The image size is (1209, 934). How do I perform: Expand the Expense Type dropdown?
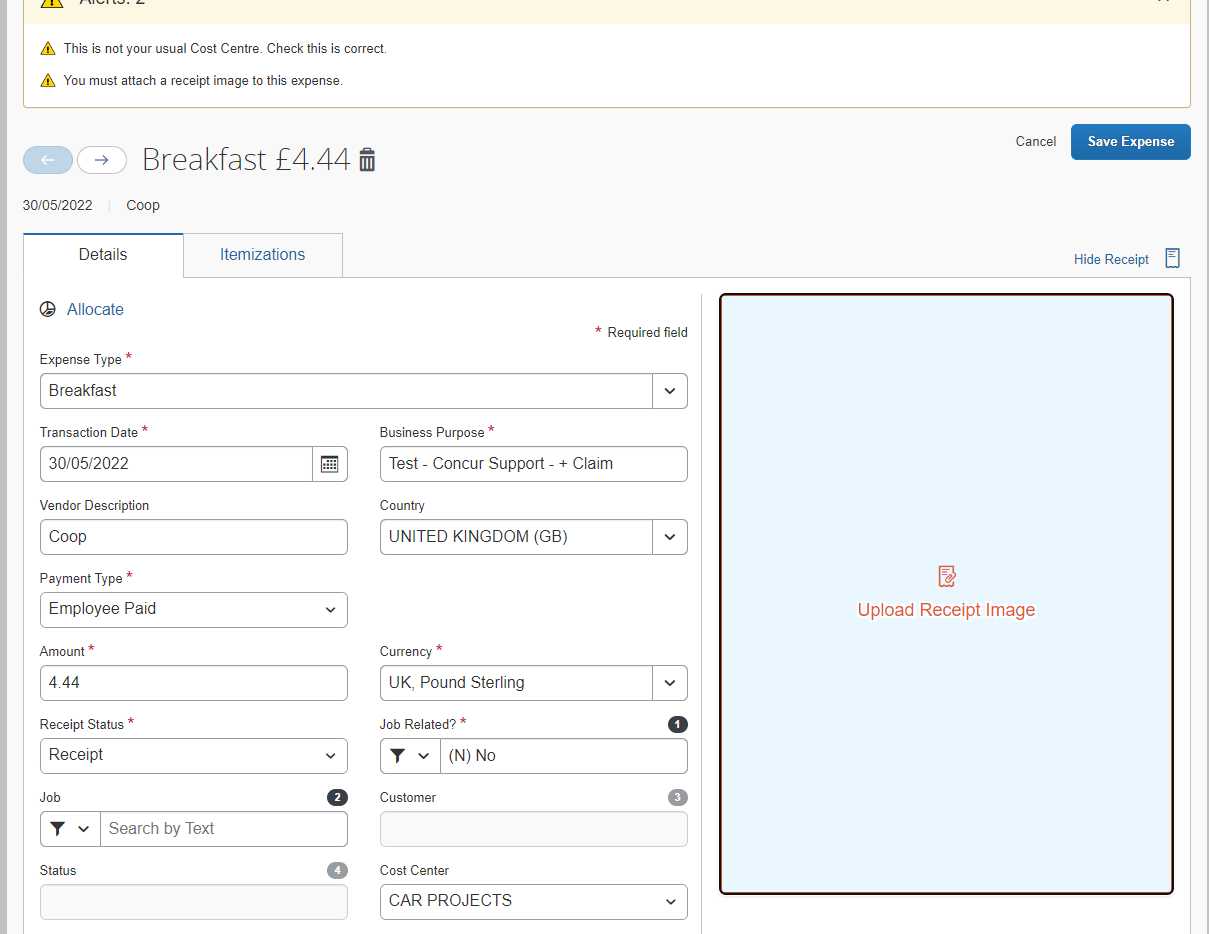point(669,391)
